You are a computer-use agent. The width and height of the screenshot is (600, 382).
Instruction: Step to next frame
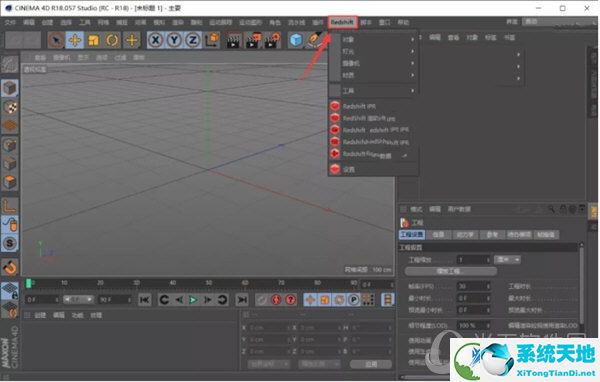(207, 300)
